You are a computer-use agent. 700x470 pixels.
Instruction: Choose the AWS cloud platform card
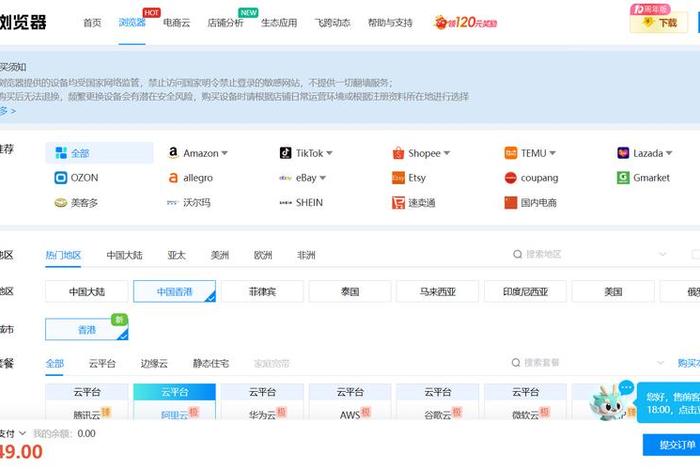click(x=350, y=402)
